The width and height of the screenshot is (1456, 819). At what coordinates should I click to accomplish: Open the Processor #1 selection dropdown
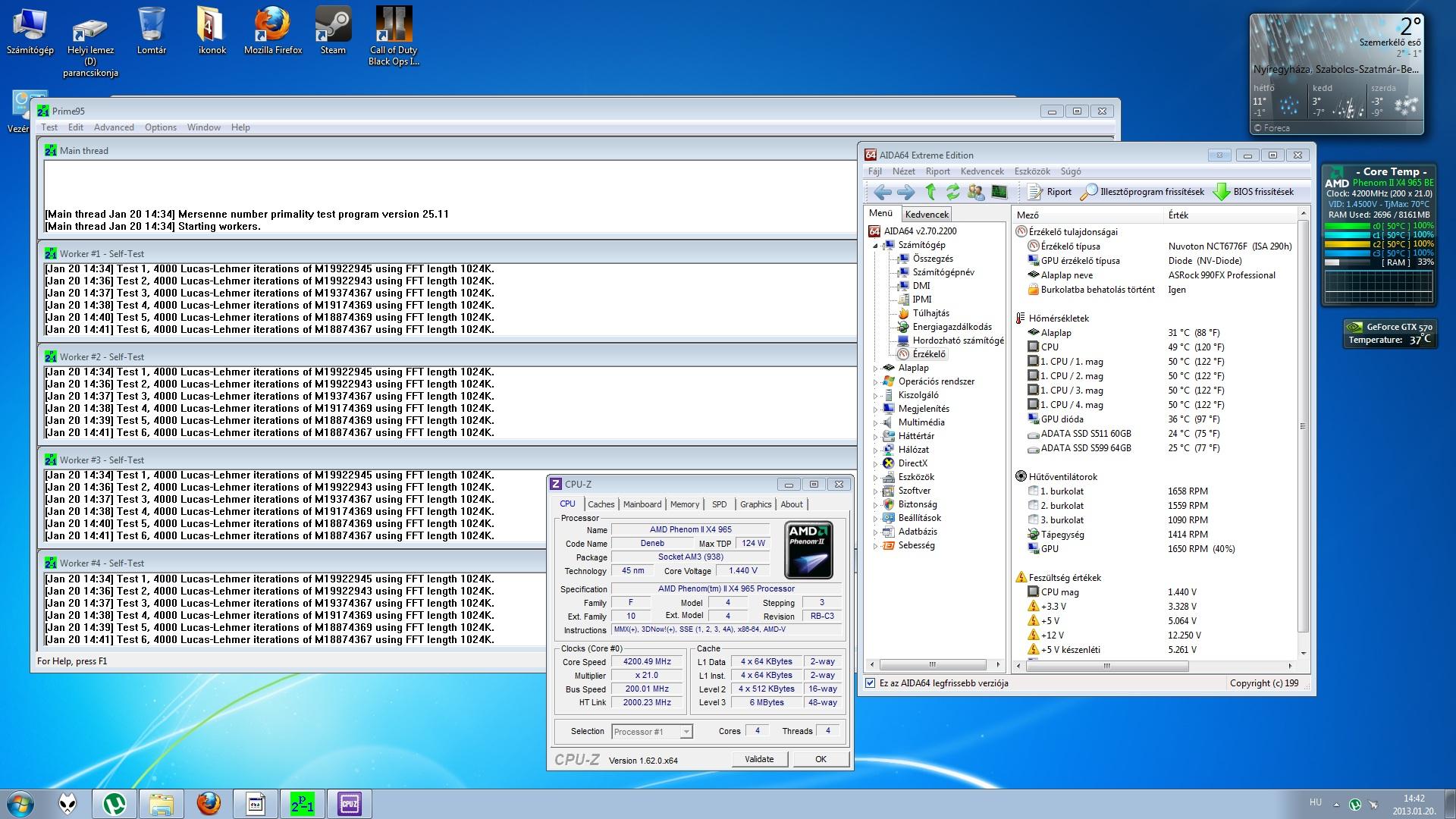pyautogui.click(x=652, y=732)
